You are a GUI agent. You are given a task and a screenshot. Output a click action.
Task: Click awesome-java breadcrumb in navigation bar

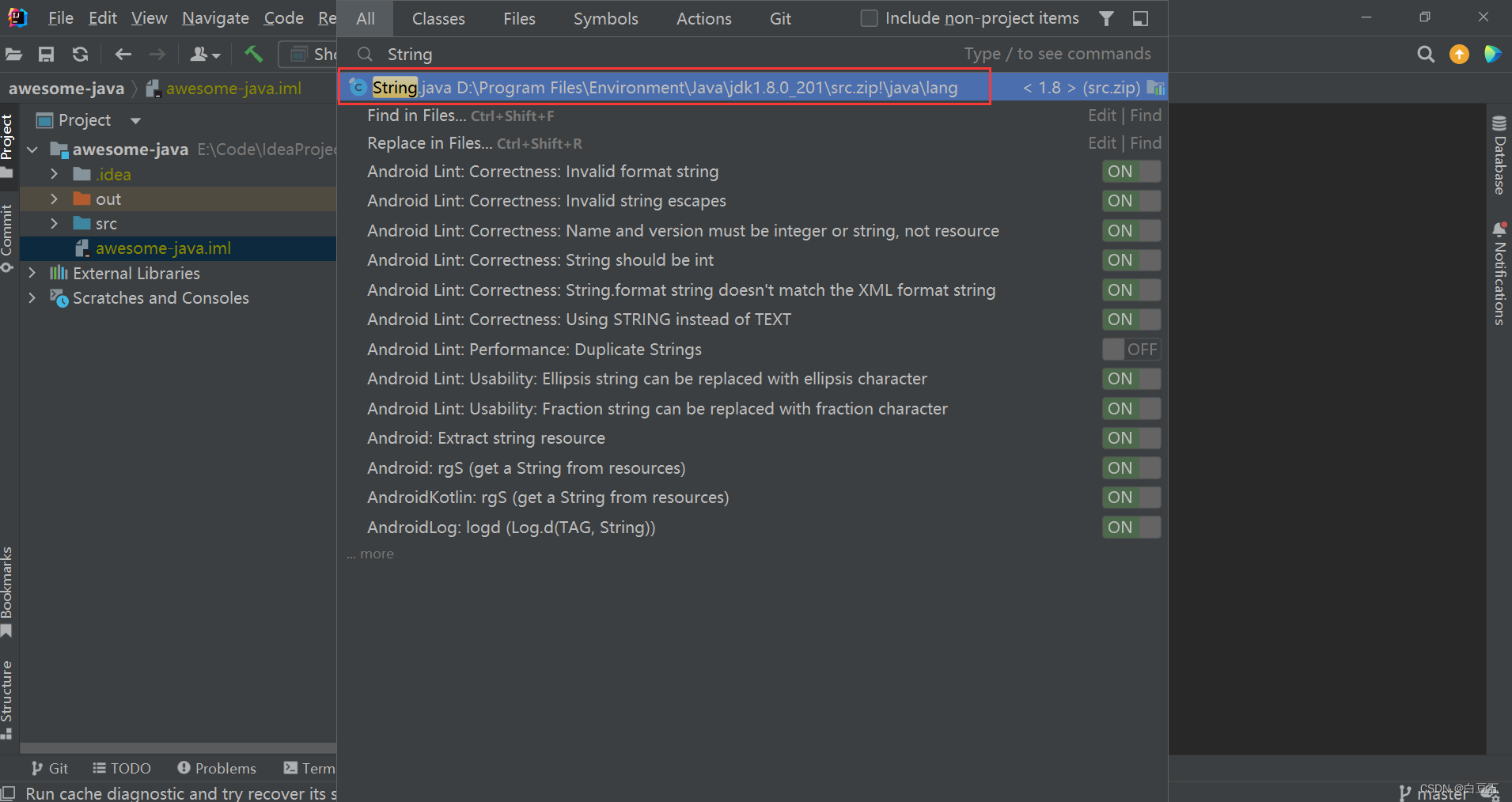(x=66, y=89)
